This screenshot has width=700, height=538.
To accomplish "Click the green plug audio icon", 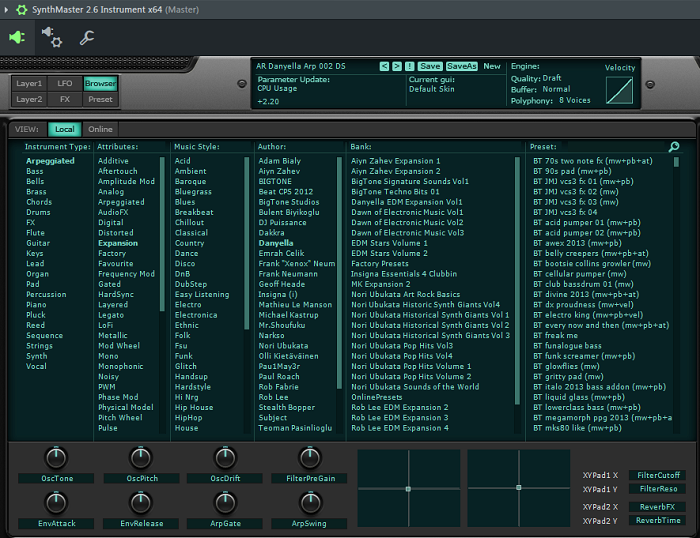I will click(17, 38).
